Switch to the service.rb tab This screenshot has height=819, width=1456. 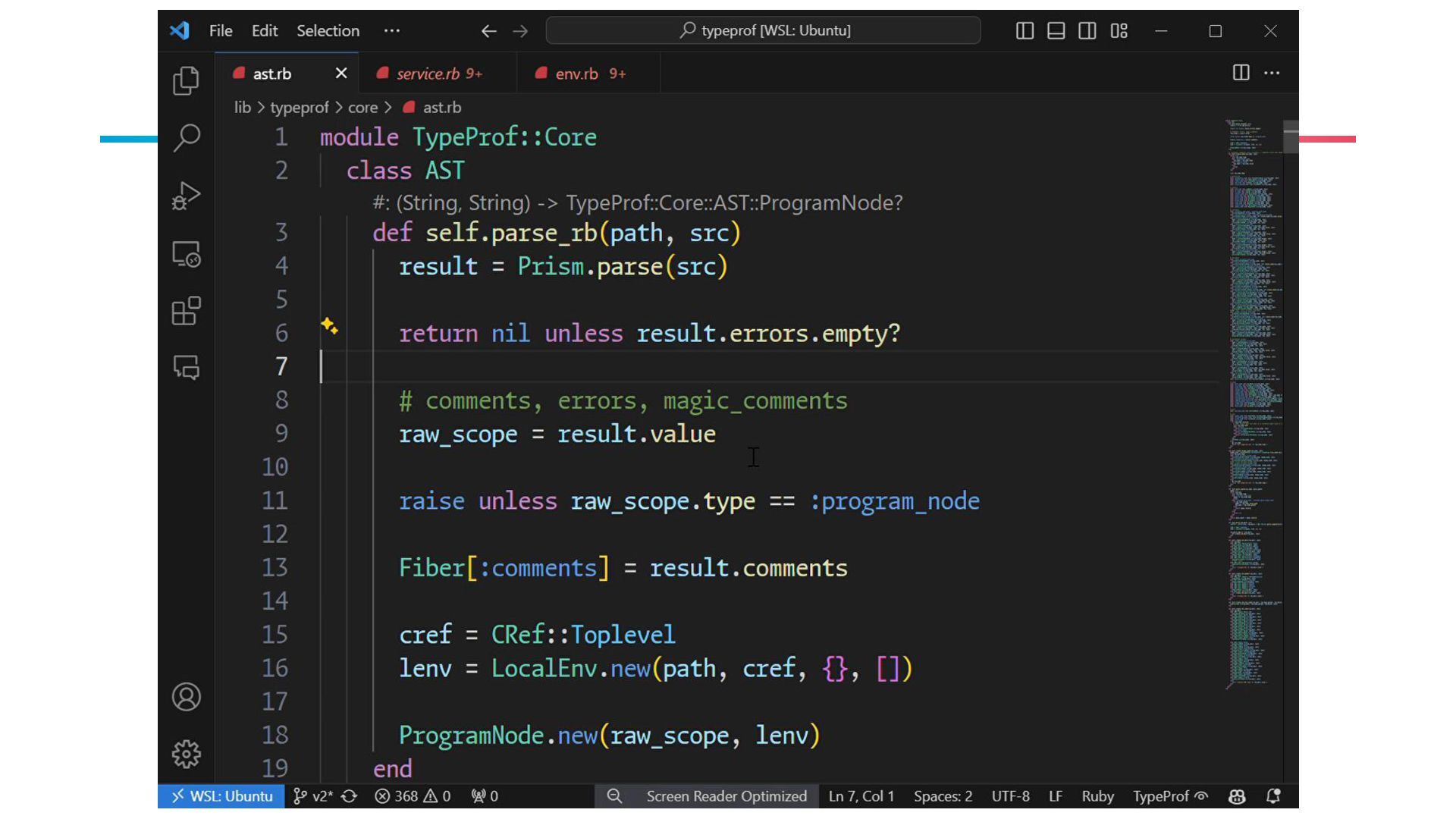point(428,74)
